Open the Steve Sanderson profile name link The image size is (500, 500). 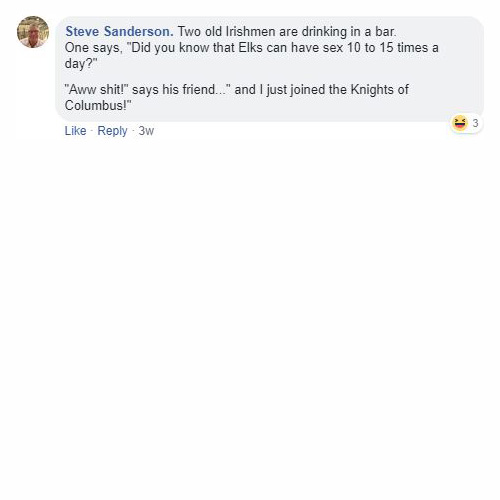[119, 32]
